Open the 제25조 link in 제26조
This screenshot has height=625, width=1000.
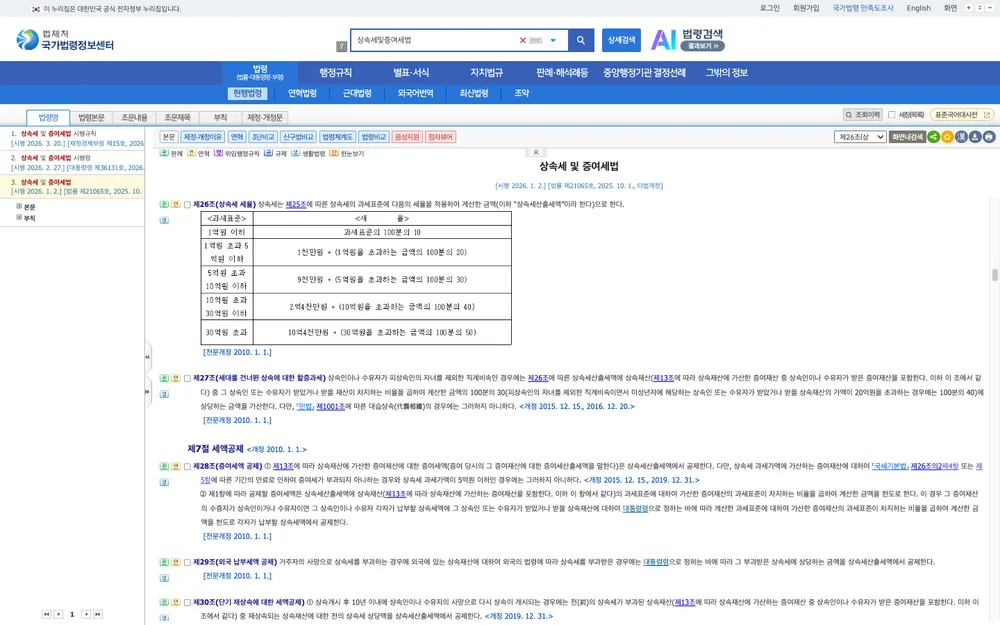[x=295, y=205]
